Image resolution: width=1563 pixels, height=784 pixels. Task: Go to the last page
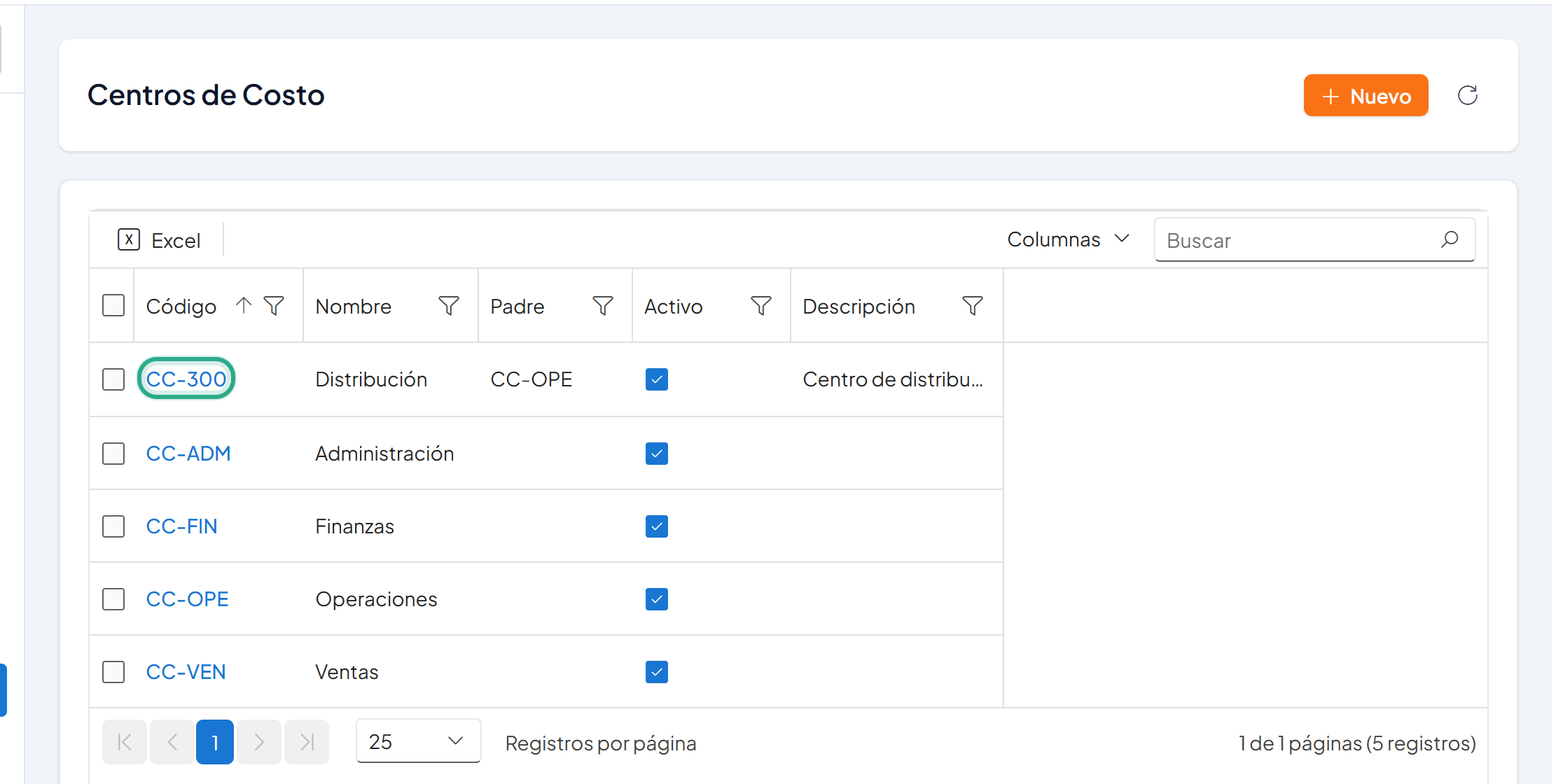tap(307, 742)
